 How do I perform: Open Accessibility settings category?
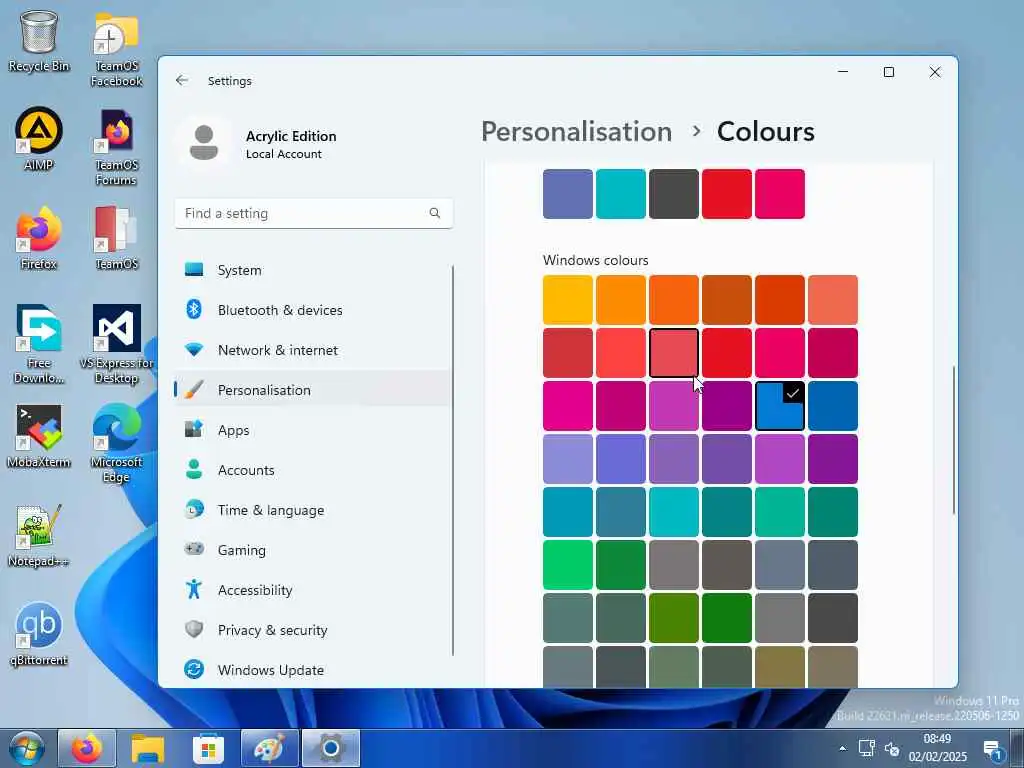(312, 590)
